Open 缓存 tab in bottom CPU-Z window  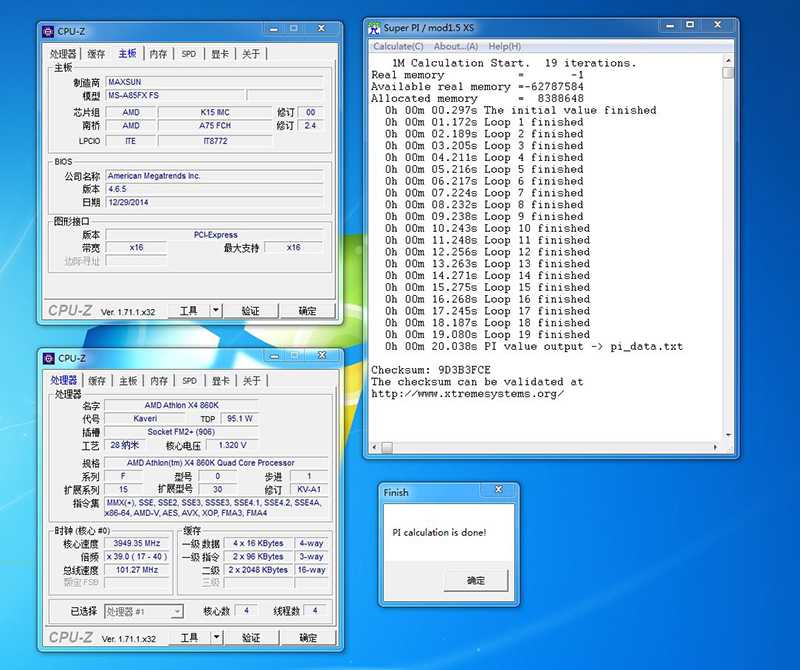(x=97, y=381)
